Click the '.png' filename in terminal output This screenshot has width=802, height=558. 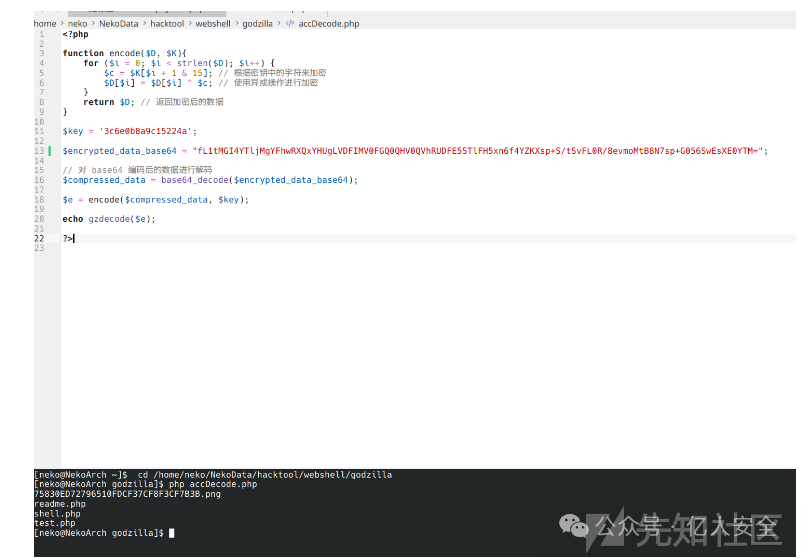pos(127,494)
